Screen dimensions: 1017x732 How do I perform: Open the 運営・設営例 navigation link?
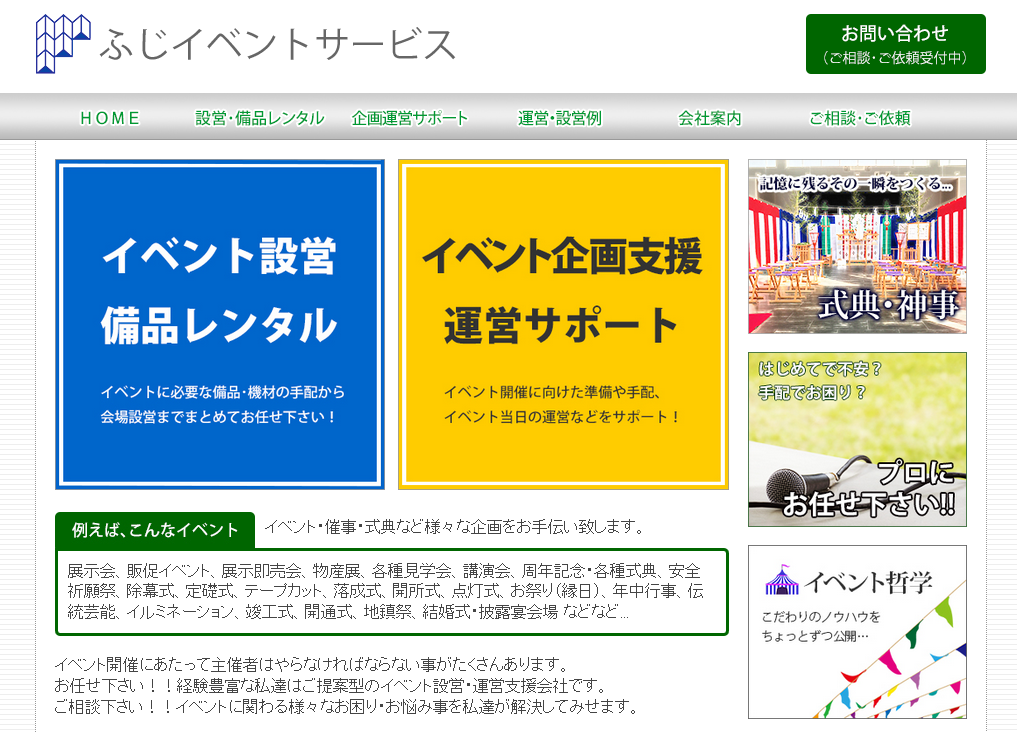pyautogui.click(x=558, y=117)
